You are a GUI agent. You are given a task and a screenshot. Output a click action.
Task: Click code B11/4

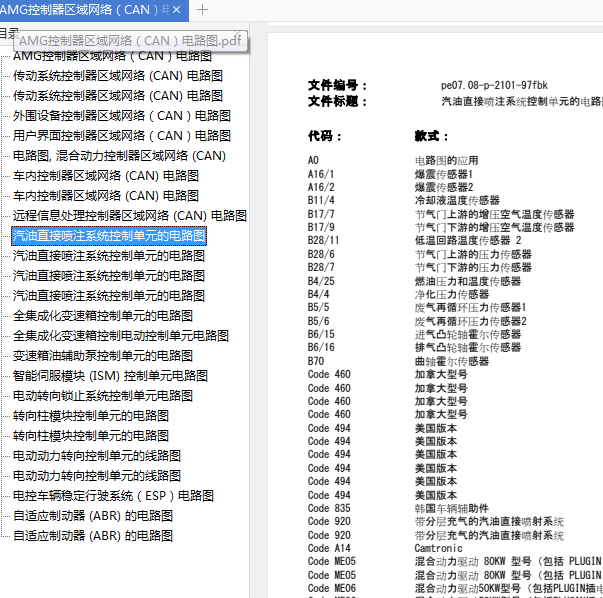321,200
